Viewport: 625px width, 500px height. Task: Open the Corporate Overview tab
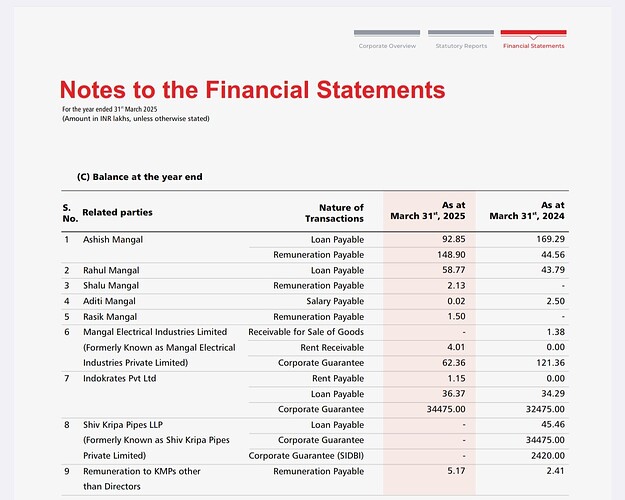387,46
